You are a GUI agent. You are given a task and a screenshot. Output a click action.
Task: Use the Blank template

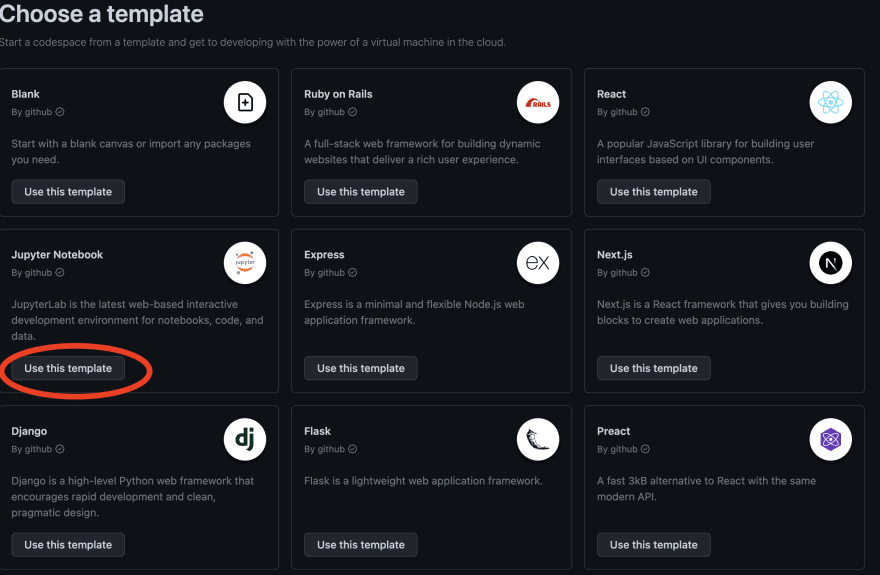pyautogui.click(x=68, y=191)
